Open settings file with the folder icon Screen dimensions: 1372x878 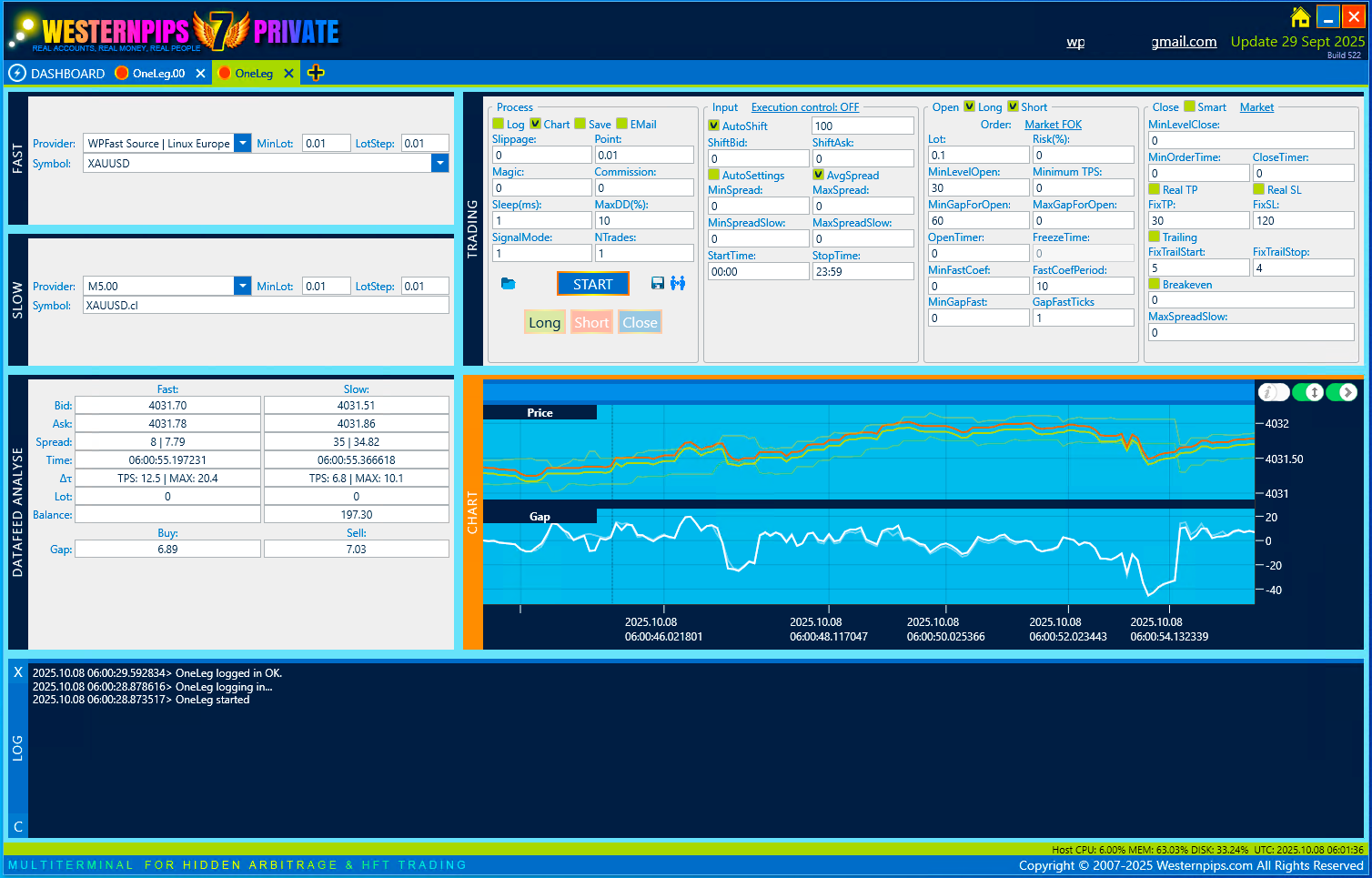click(x=508, y=284)
